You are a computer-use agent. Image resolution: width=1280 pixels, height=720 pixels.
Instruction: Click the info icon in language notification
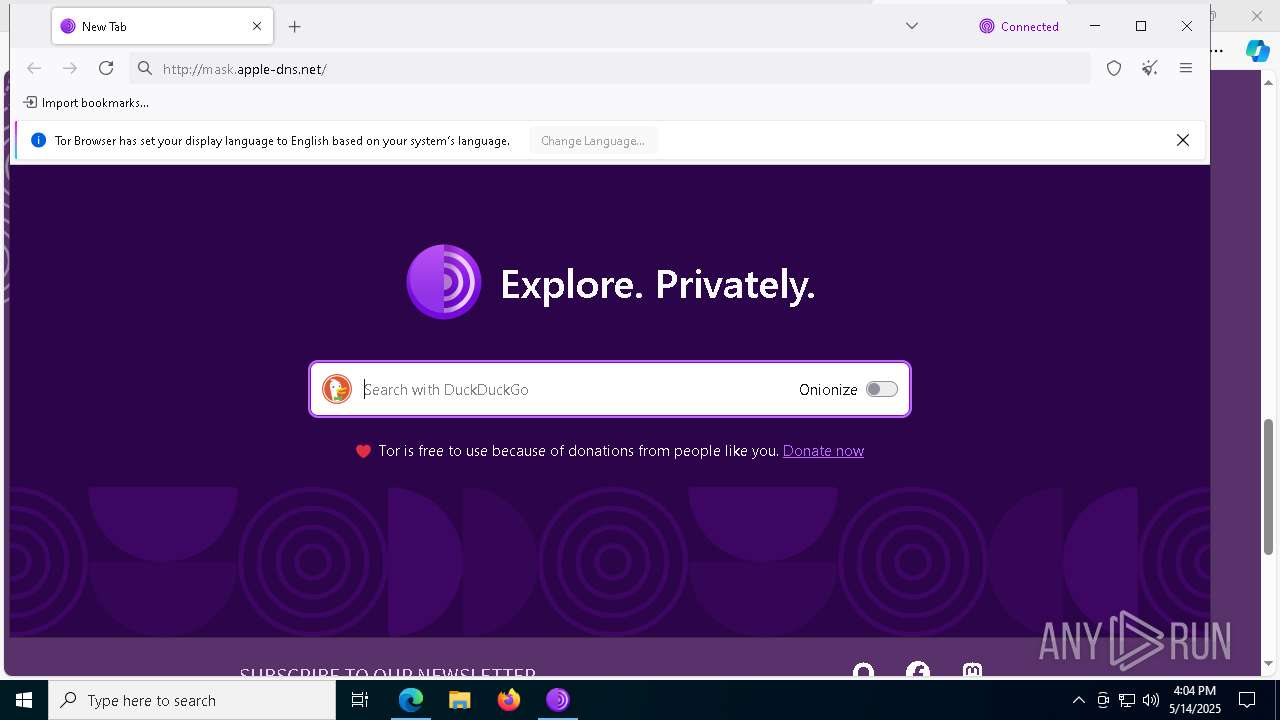click(38, 141)
